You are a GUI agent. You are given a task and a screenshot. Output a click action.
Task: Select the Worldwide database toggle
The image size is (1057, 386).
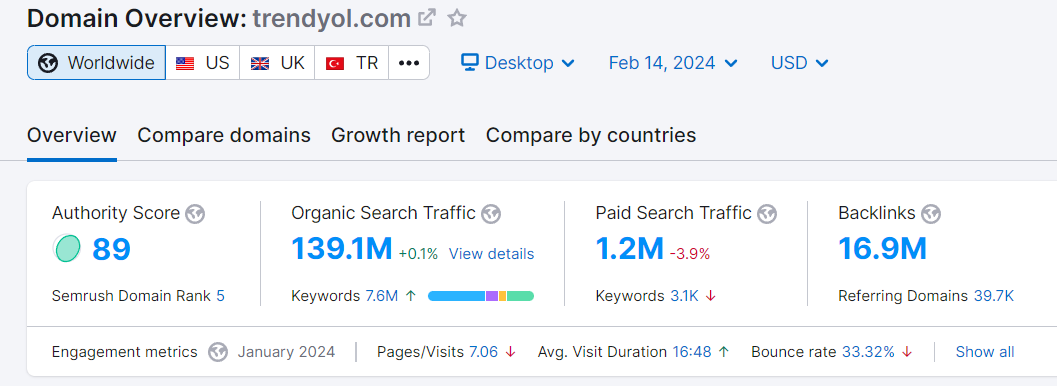[x=96, y=63]
